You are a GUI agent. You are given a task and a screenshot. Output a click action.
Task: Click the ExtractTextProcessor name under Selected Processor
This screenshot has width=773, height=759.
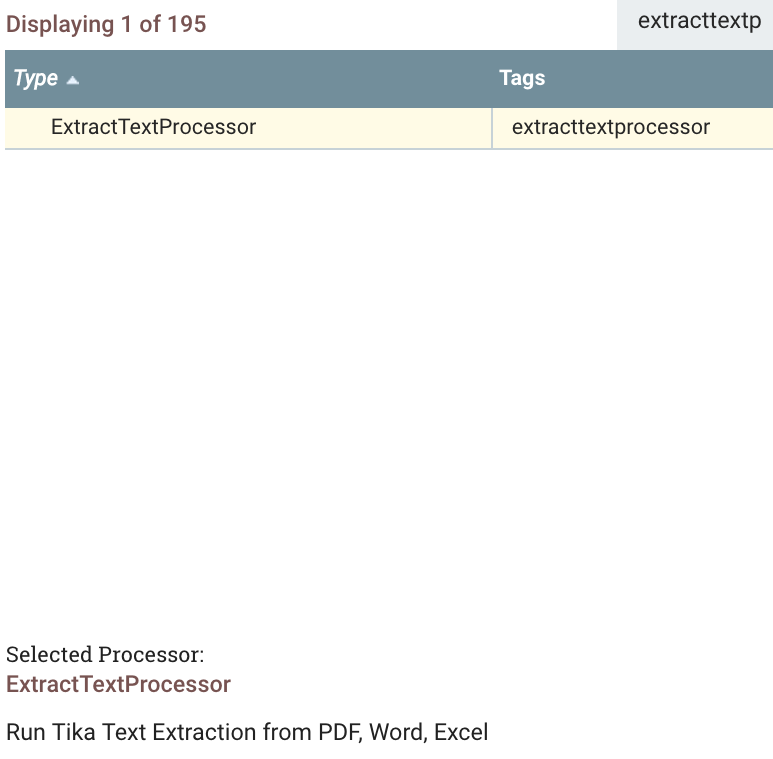pos(118,685)
